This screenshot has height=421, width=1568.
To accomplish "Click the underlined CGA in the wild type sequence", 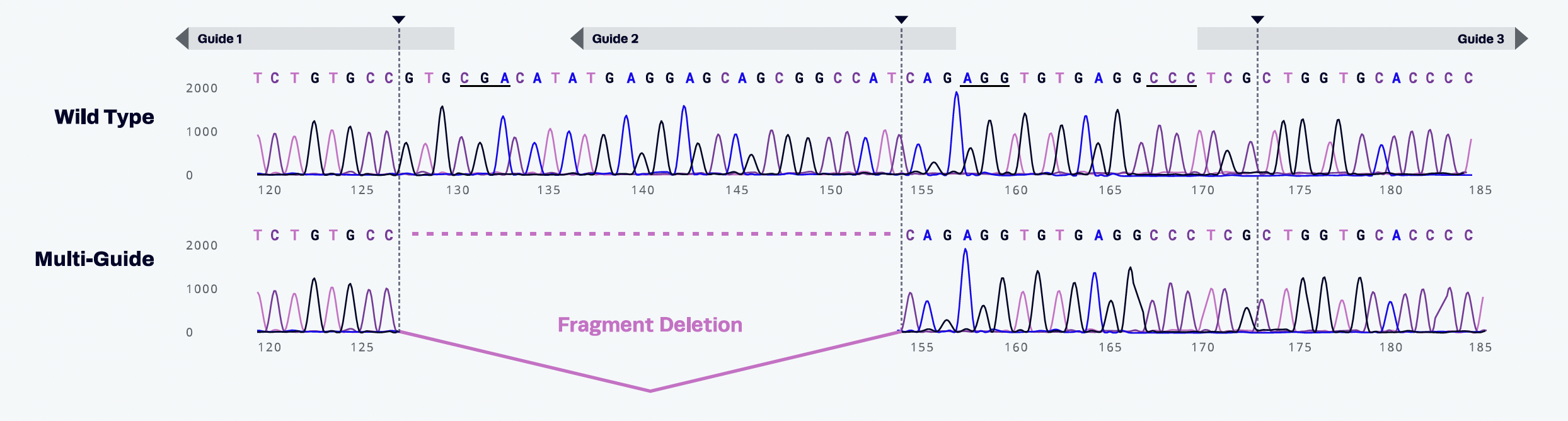I will coord(485,79).
